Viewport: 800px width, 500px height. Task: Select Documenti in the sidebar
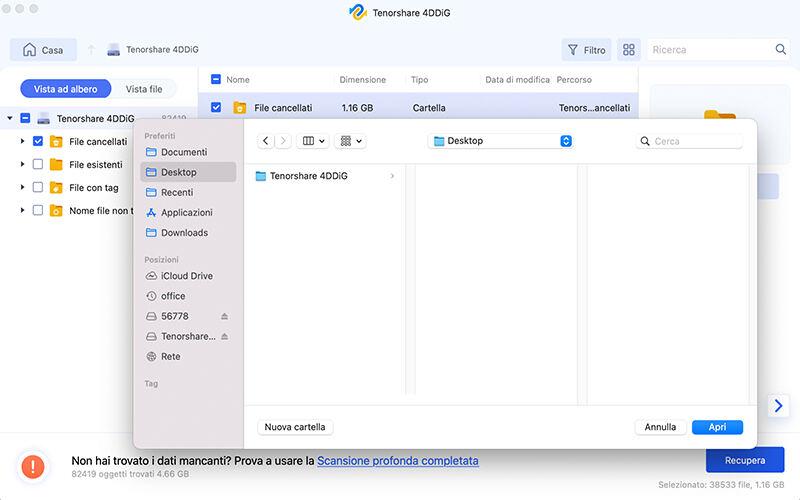[183, 152]
